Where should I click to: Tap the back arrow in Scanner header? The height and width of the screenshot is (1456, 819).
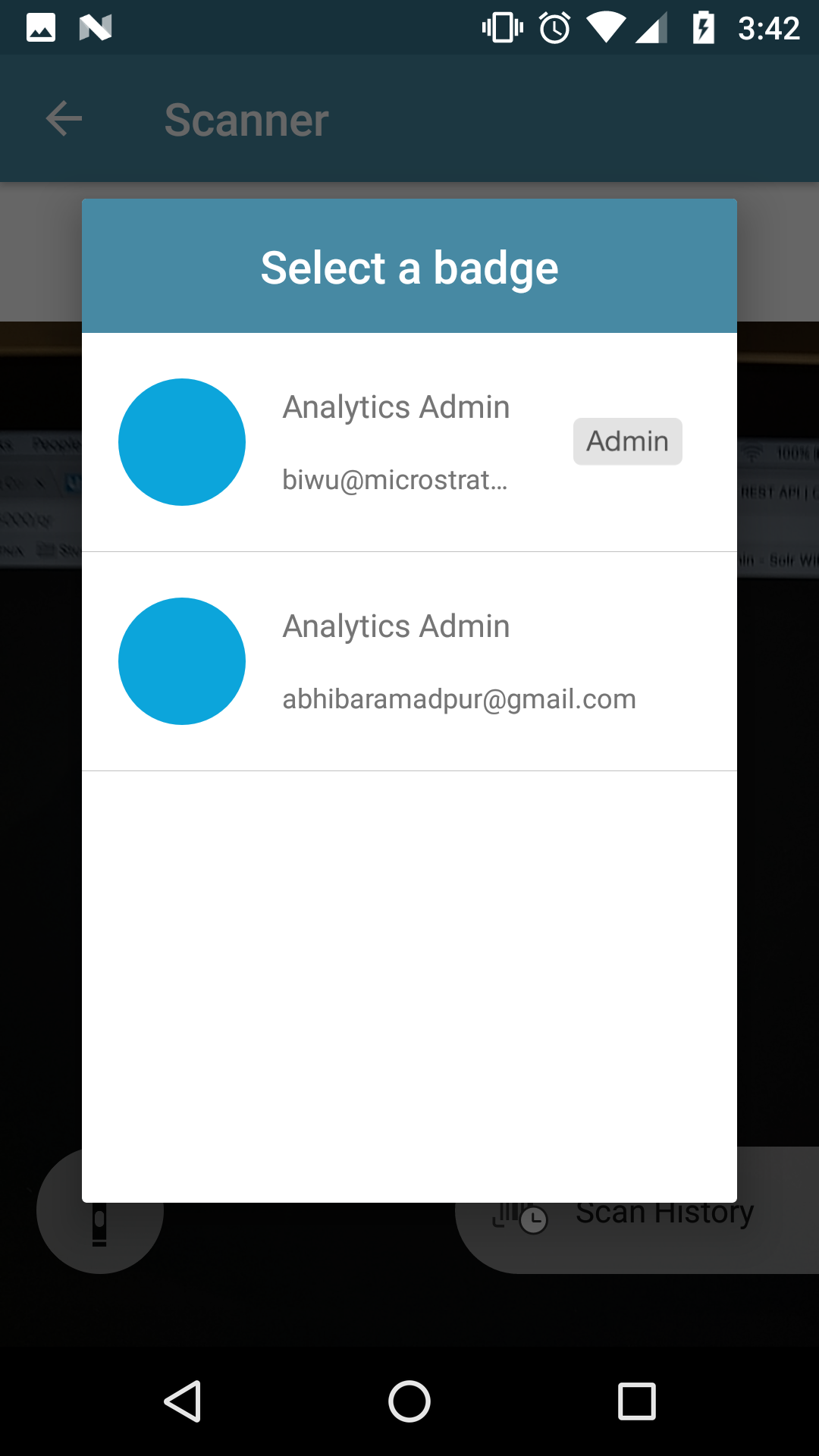coord(64,118)
